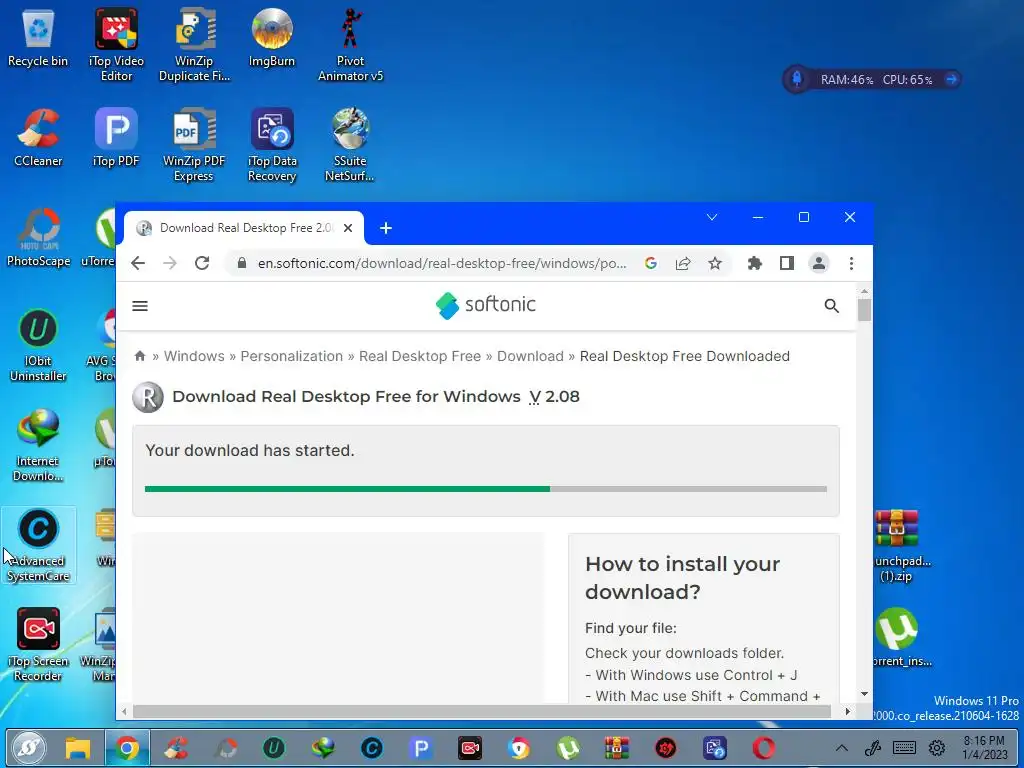
Task: Select the WinZip Duplicate File desktop icon
Action: coord(195,44)
